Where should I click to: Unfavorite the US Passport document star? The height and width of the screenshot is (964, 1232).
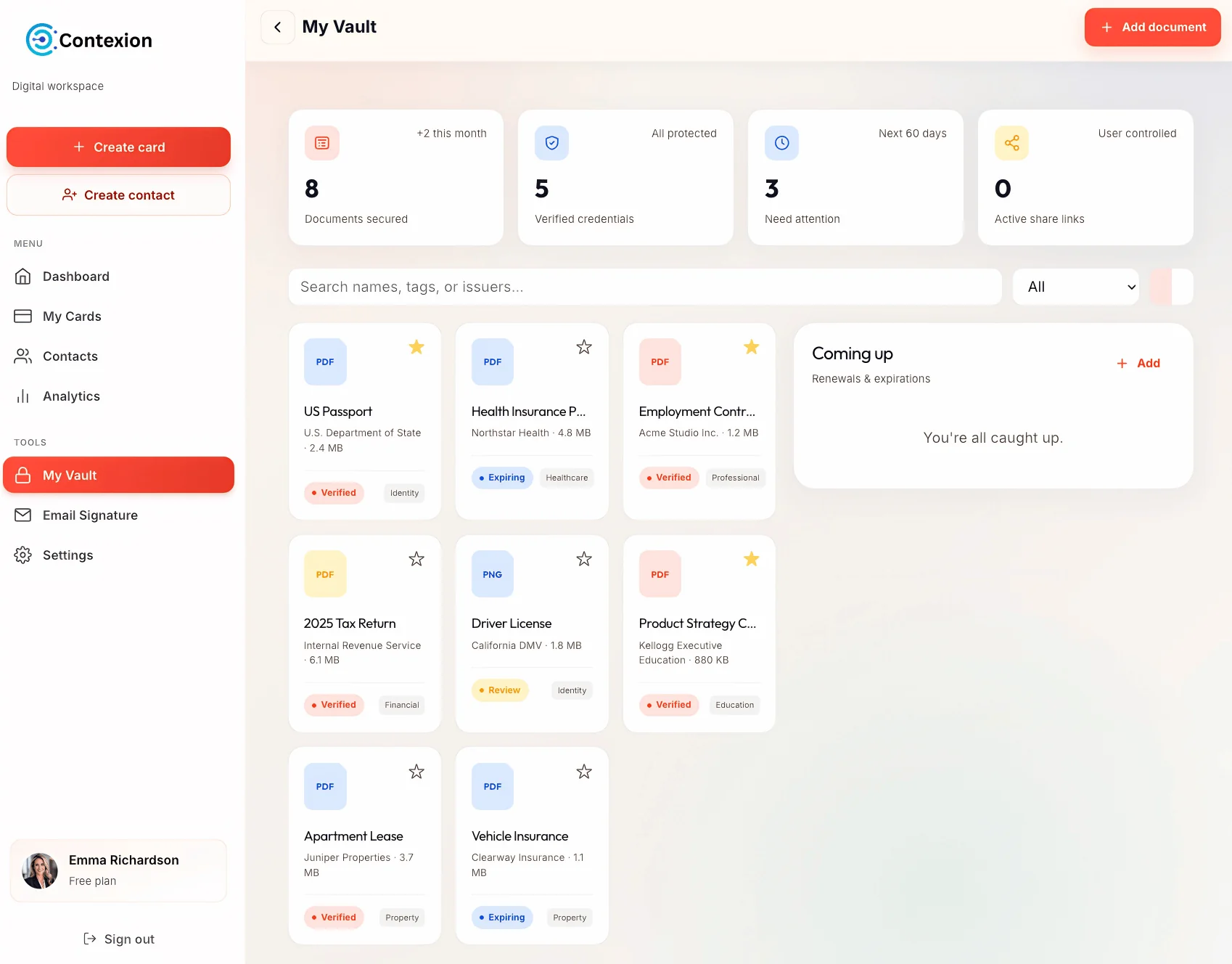(416, 347)
